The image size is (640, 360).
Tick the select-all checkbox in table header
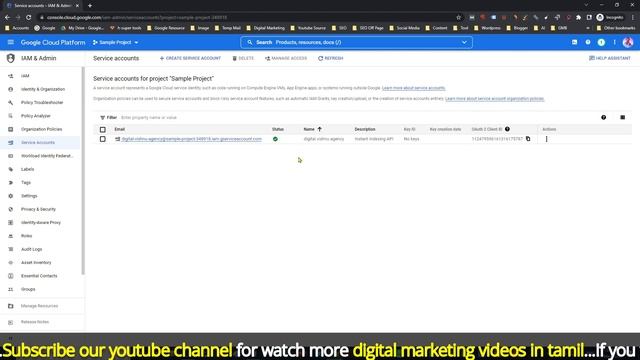102,129
